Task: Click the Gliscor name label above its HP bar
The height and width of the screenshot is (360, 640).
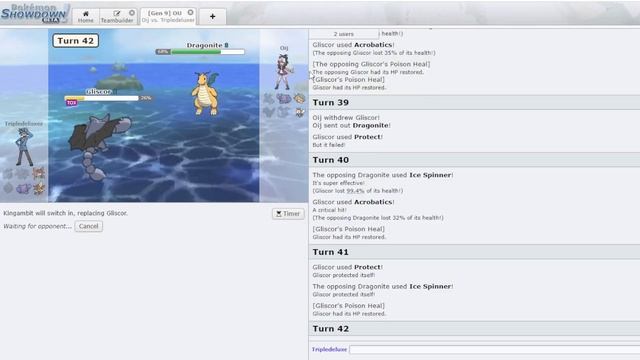Action: coord(98,92)
